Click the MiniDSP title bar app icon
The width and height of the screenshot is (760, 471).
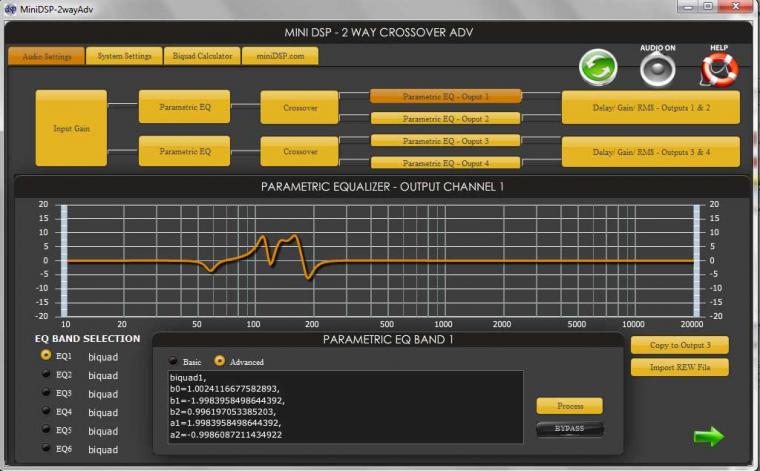[10, 9]
